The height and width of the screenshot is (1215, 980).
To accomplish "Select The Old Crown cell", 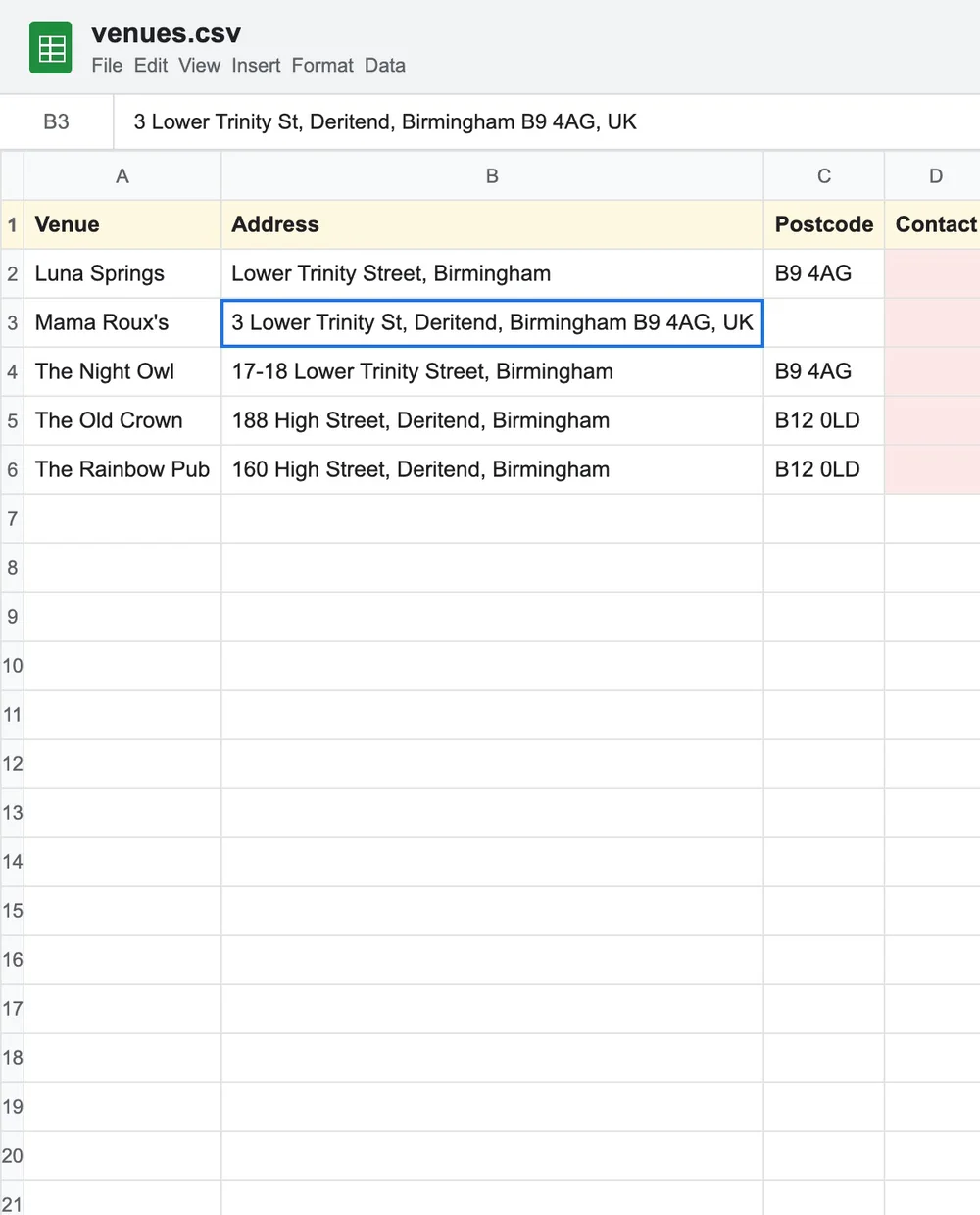I will click(122, 421).
